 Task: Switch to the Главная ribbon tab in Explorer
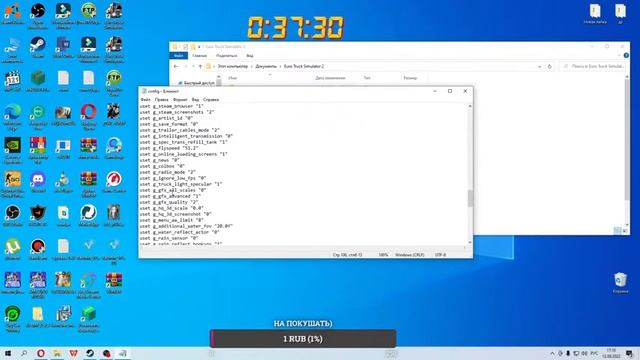(200, 56)
